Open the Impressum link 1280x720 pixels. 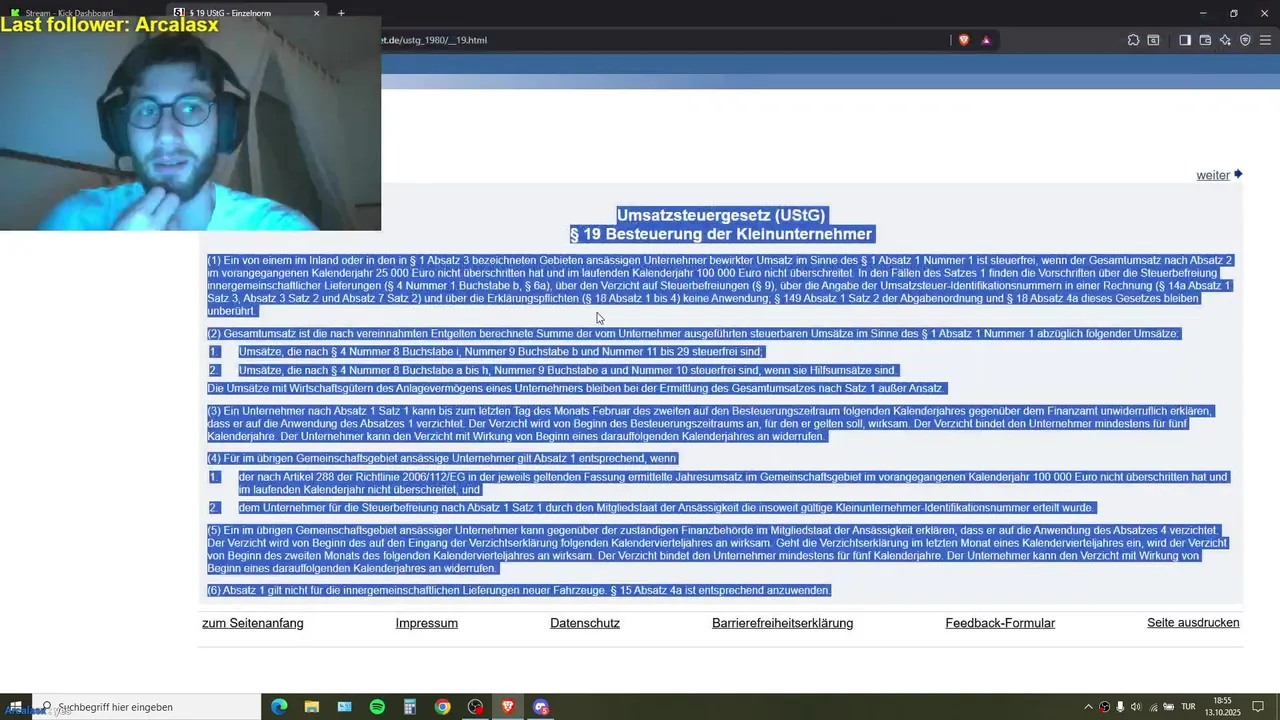click(x=427, y=623)
